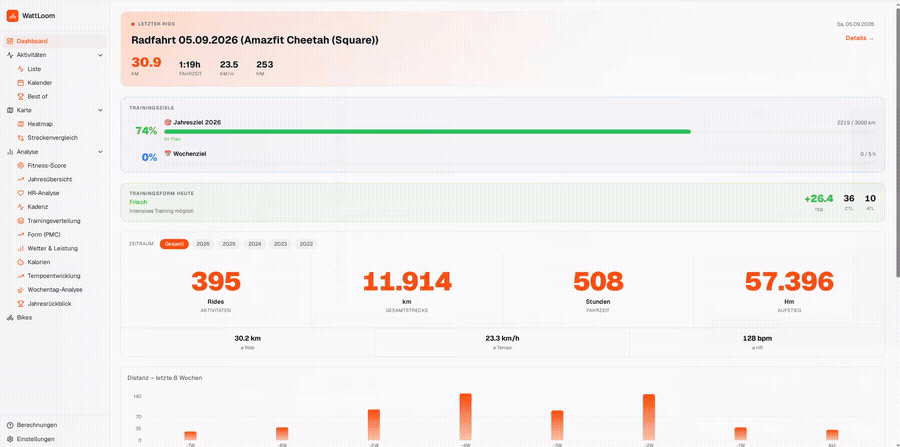900x447 pixels.
Task: Open the Liste menu item
Action: (60, 69)
